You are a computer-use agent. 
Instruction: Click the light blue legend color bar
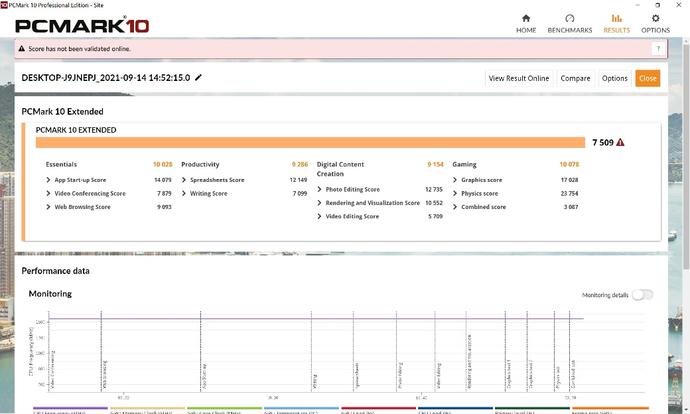[x=301, y=408]
